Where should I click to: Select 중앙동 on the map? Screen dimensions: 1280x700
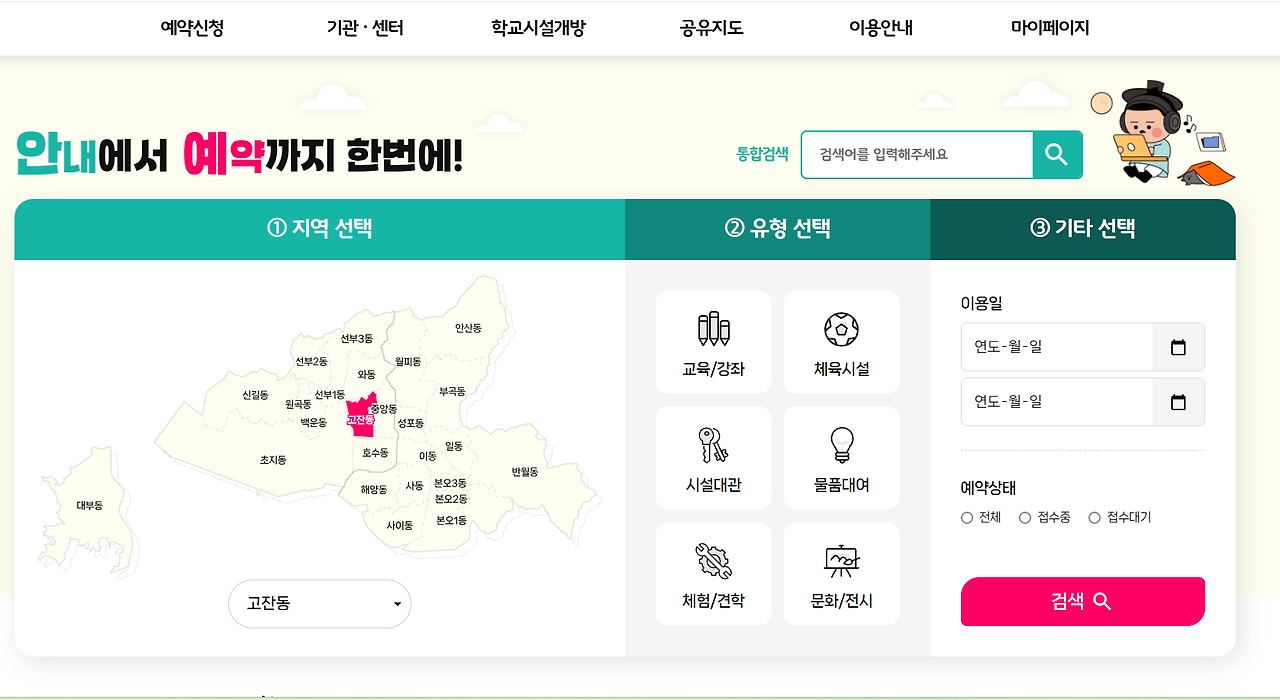tap(384, 409)
